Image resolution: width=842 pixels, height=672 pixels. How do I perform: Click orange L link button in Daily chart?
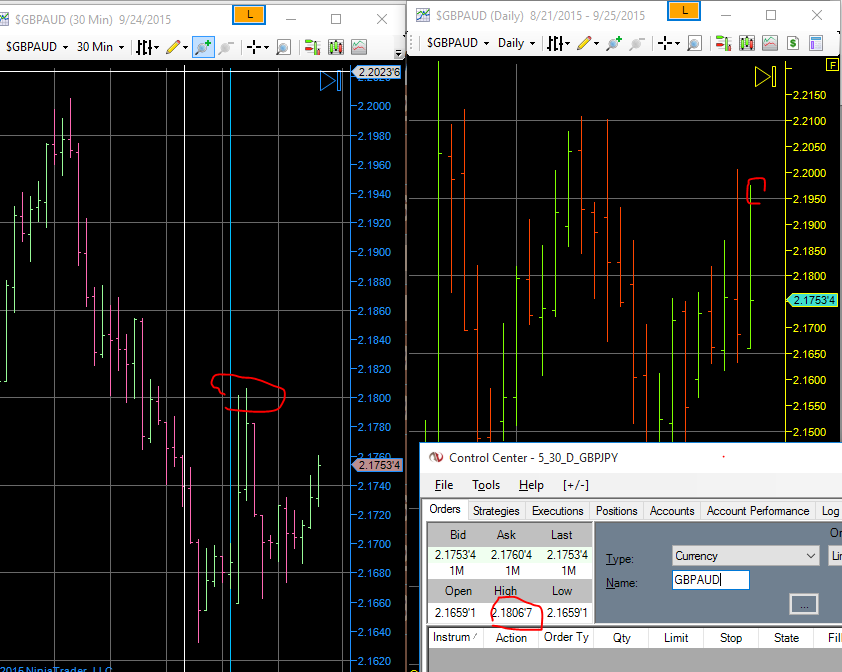point(684,11)
